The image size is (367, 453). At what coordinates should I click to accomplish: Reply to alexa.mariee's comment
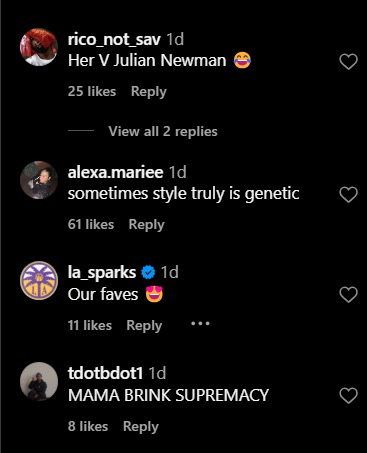tap(147, 225)
